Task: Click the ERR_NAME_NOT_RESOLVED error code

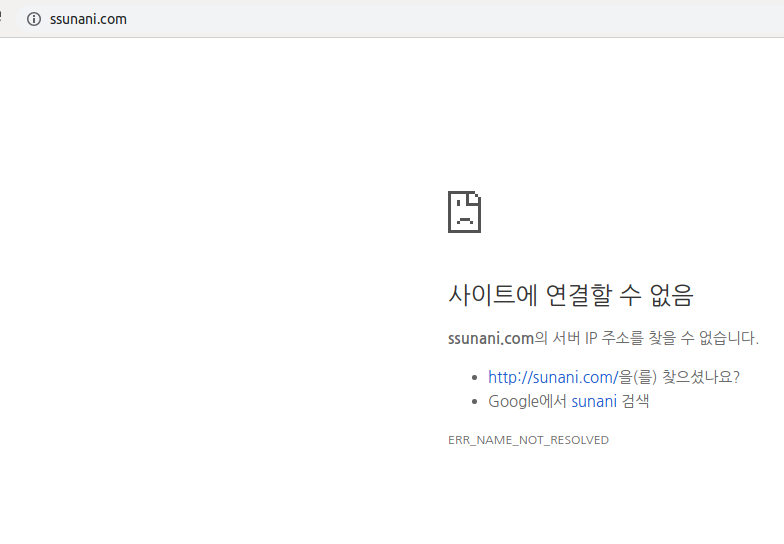Action: tap(528, 440)
